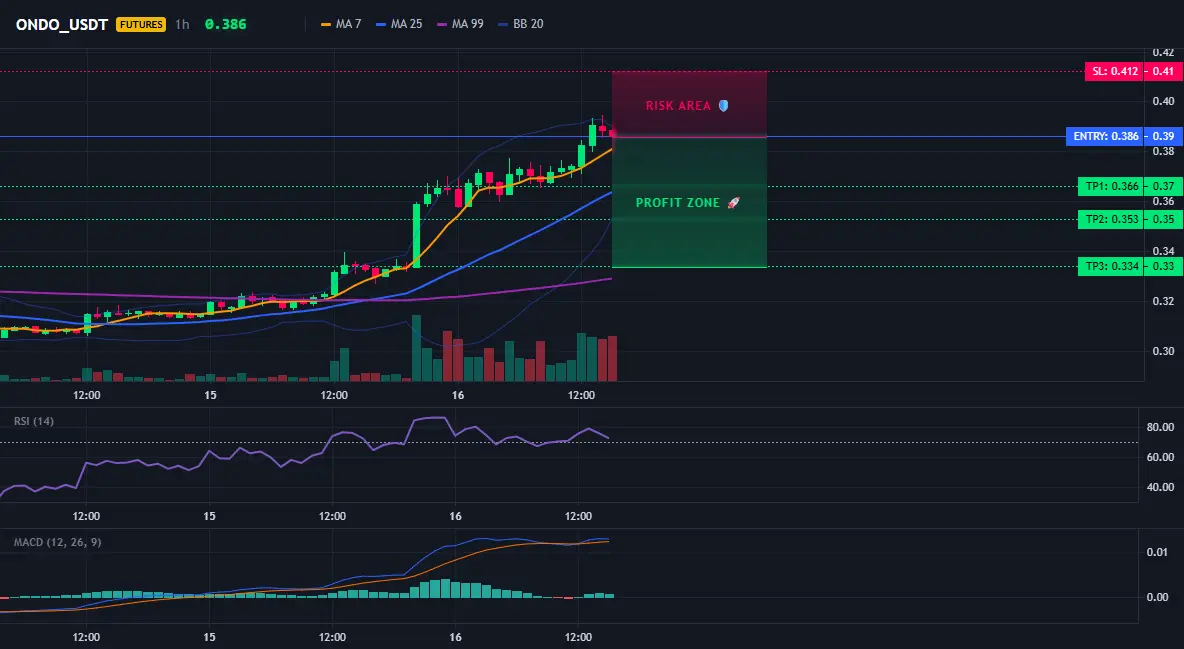This screenshot has width=1184, height=649.
Task: Click the 15 date marker on main chart axis
Action: click(210, 395)
